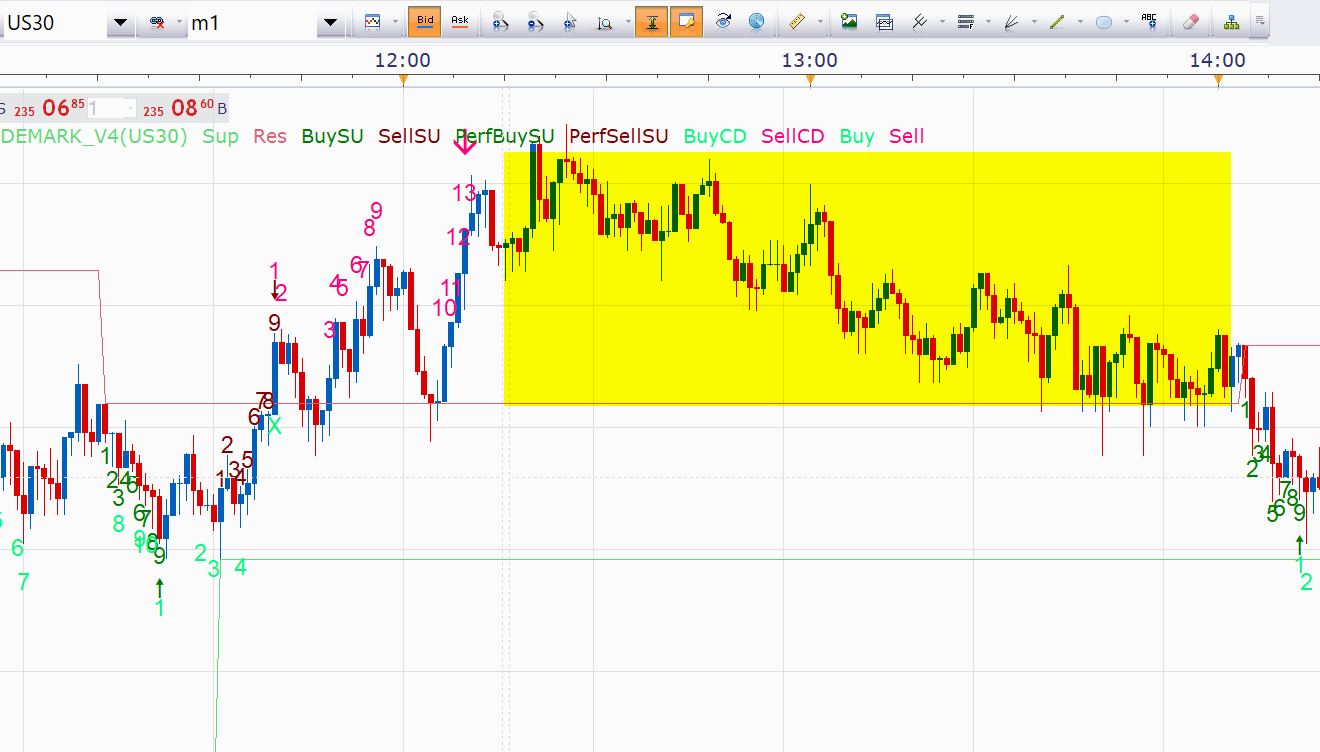Select the cursor zoom pointer tool
The height and width of the screenshot is (752, 1320).
tap(571, 21)
